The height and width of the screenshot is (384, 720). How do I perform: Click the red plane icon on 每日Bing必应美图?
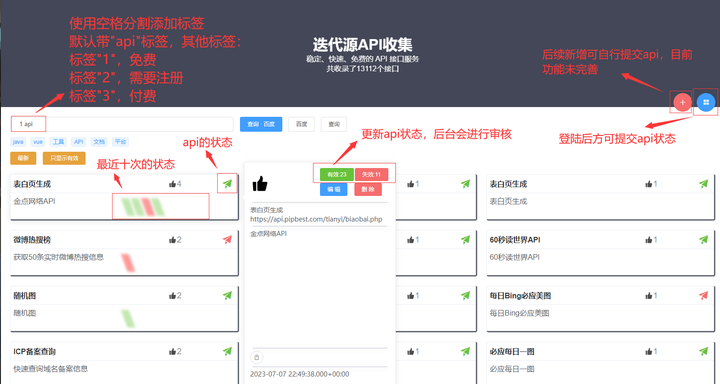tap(703, 296)
